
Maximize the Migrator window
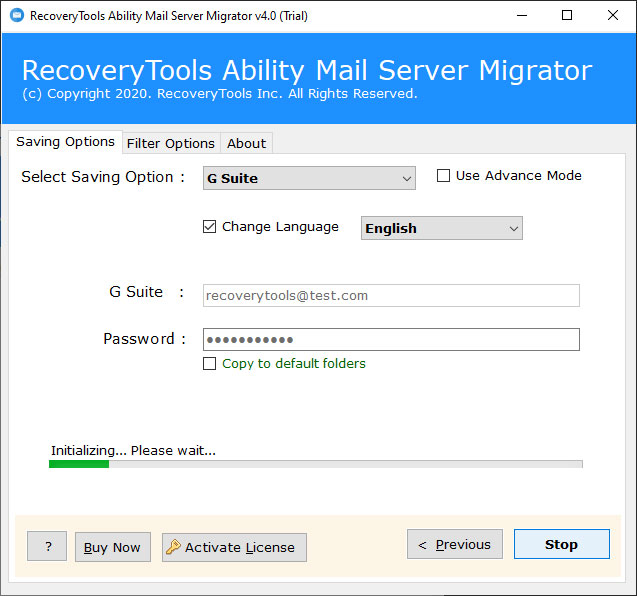click(x=567, y=15)
